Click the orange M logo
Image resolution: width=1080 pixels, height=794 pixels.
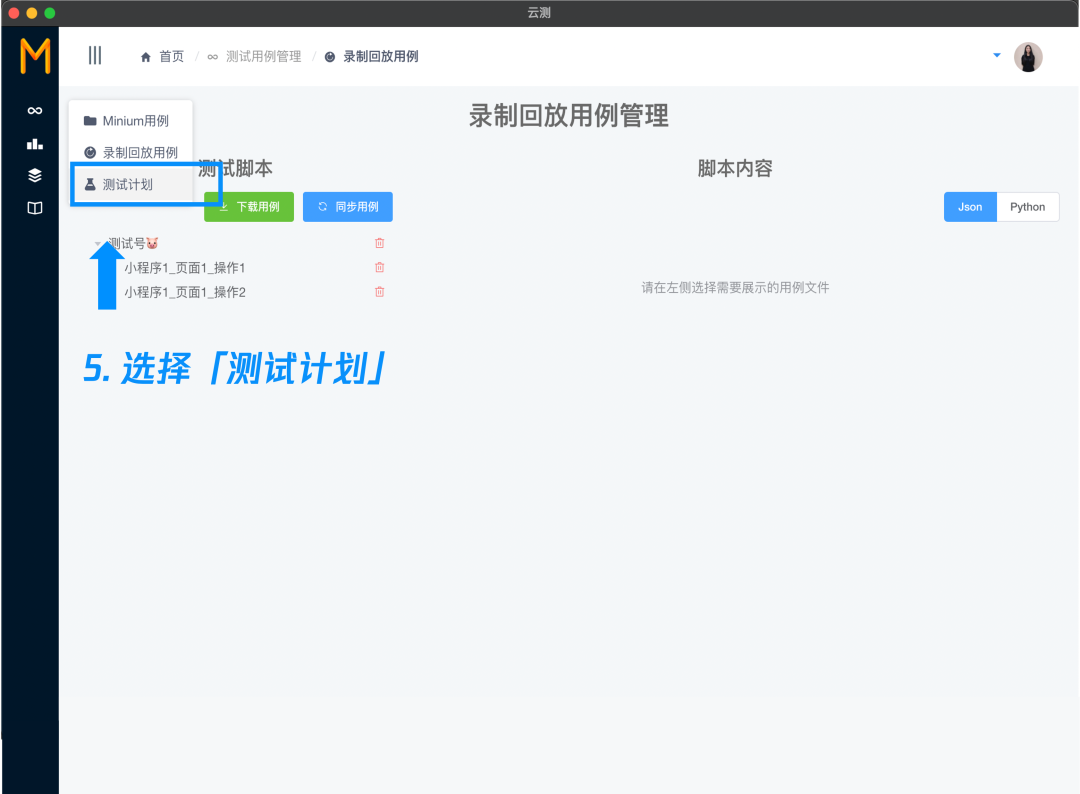pos(35,56)
